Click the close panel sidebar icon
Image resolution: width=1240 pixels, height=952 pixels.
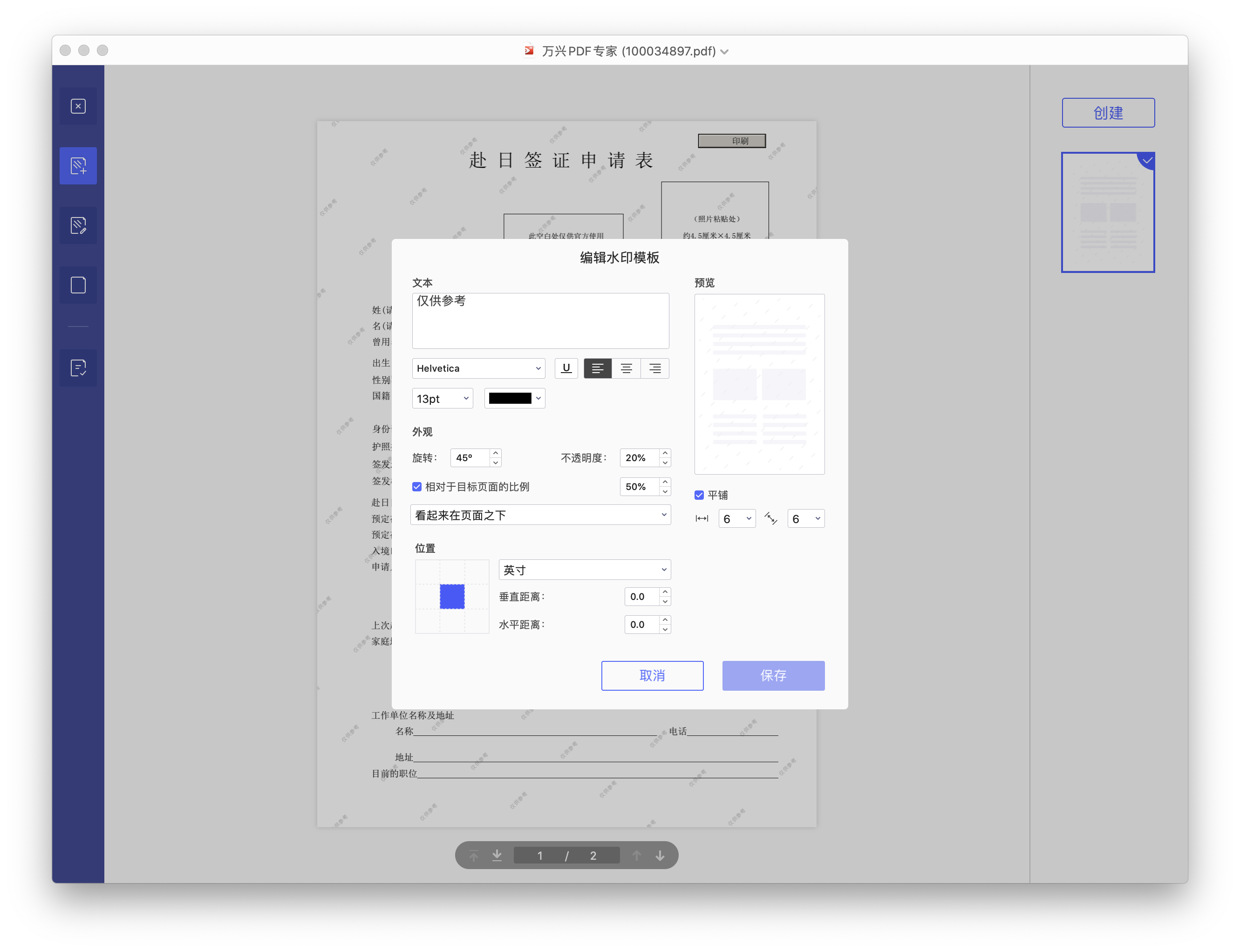click(x=78, y=107)
